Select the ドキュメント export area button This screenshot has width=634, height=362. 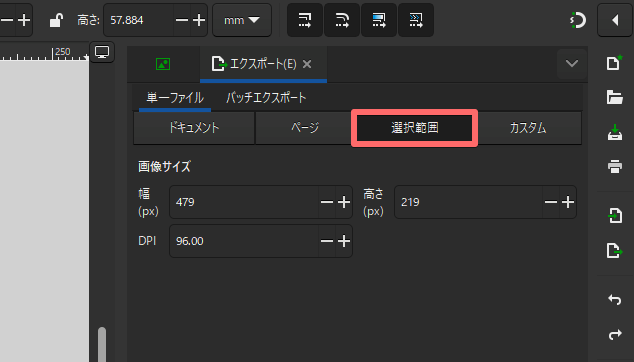pos(194,128)
